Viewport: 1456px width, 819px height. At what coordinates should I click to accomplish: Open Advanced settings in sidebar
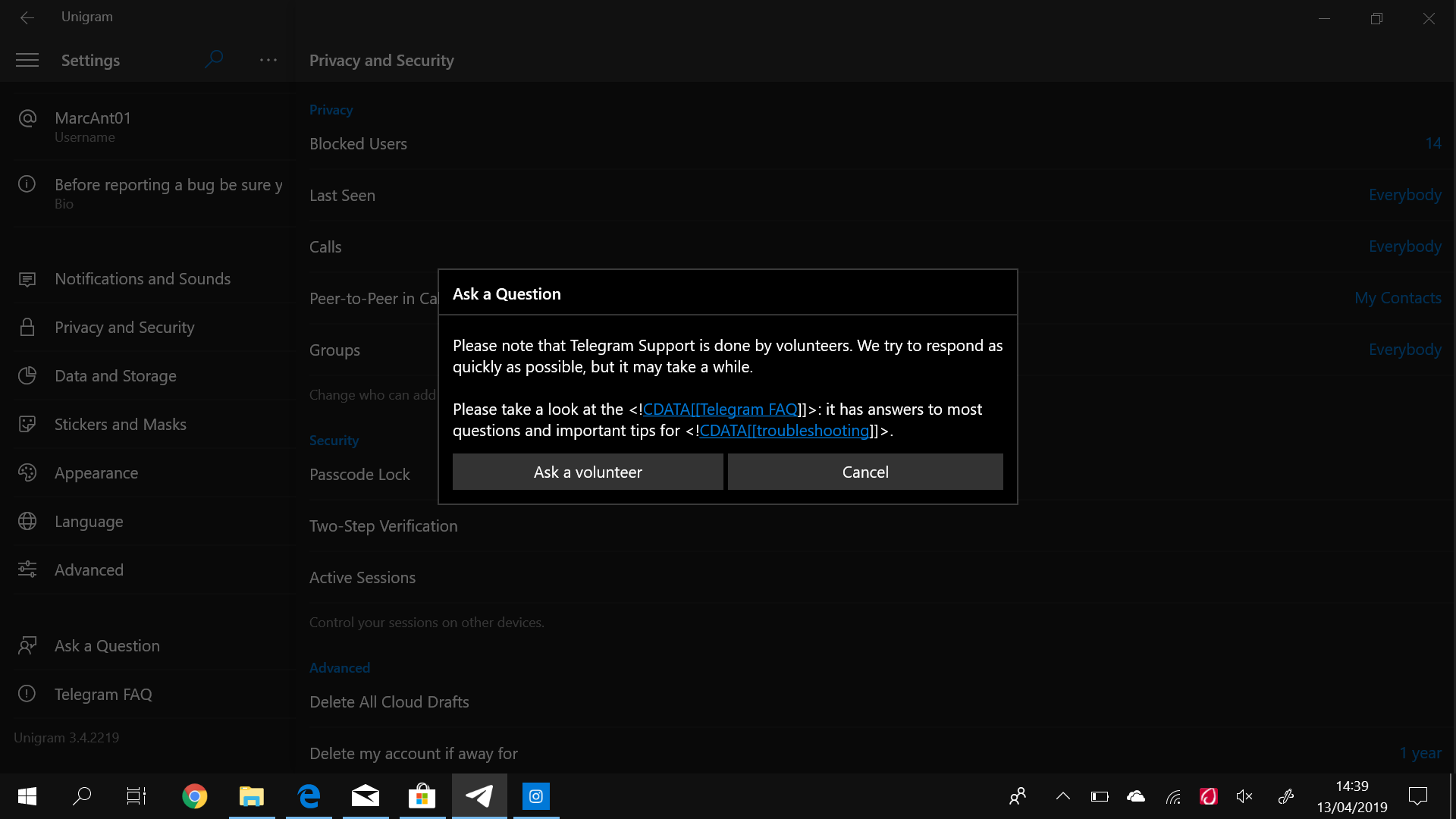point(150,570)
